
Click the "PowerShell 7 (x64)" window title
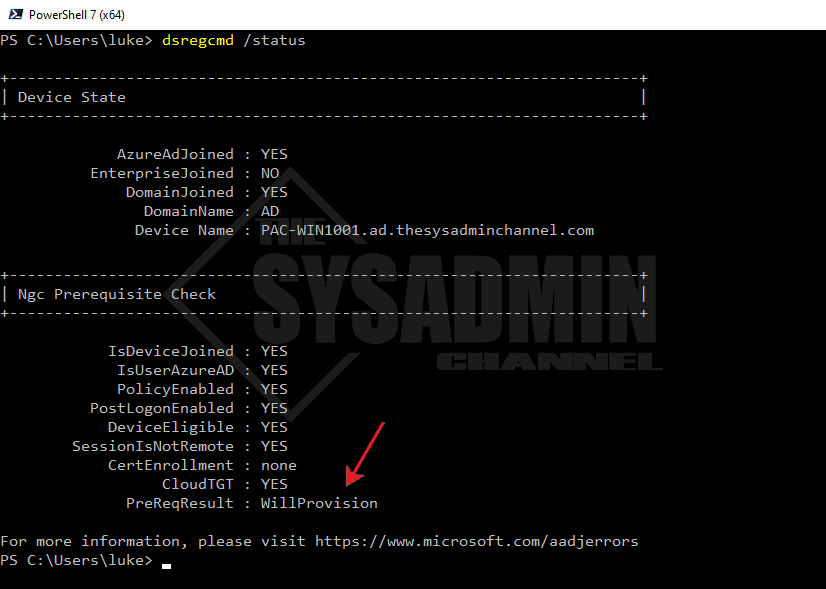click(x=77, y=15)
